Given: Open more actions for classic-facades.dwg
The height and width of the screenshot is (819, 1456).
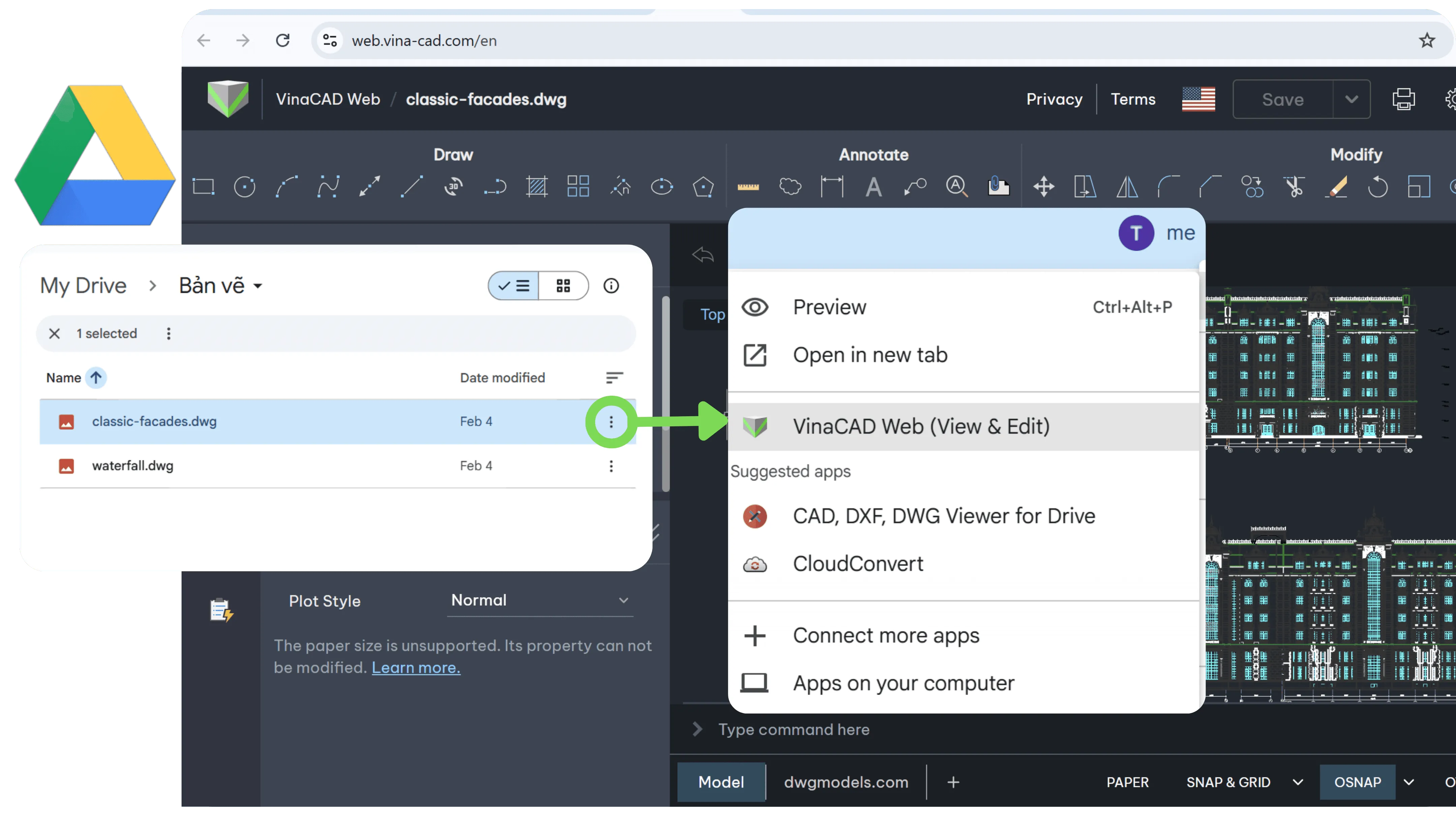Looking at the screenshot, I should pyautogui.click(x=611, y=422).
